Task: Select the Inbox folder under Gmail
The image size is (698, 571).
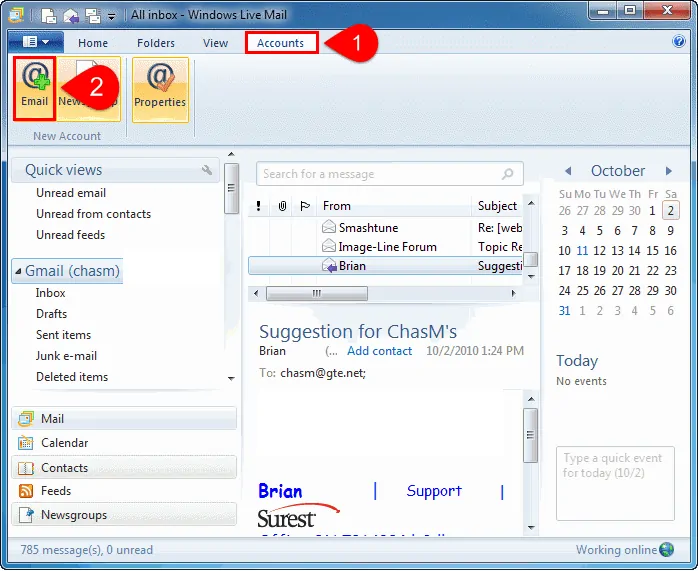Action: (51, 293)
